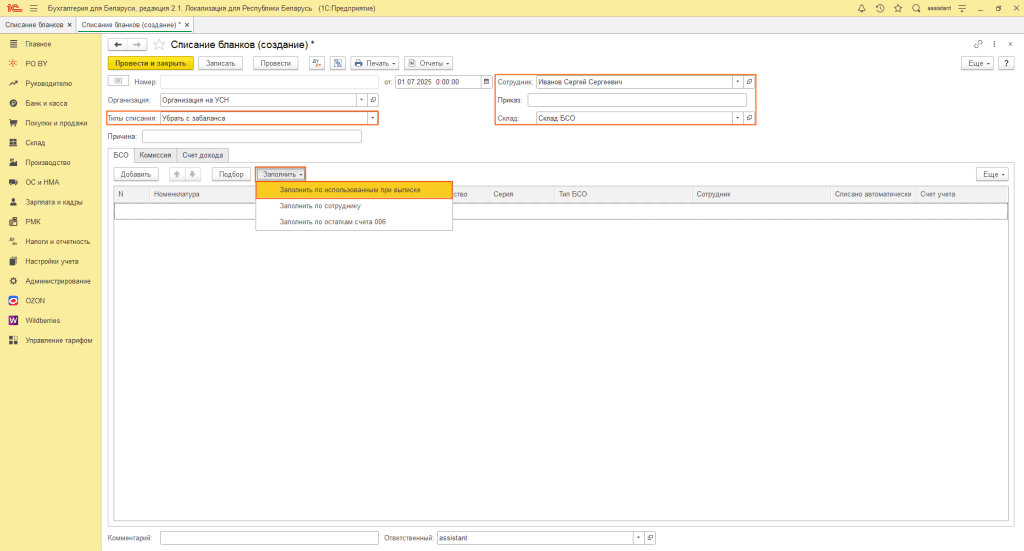This screenshot has height=551, width=1024.
Task: Open Склад record with its open icon
Action: click(749, 118)
